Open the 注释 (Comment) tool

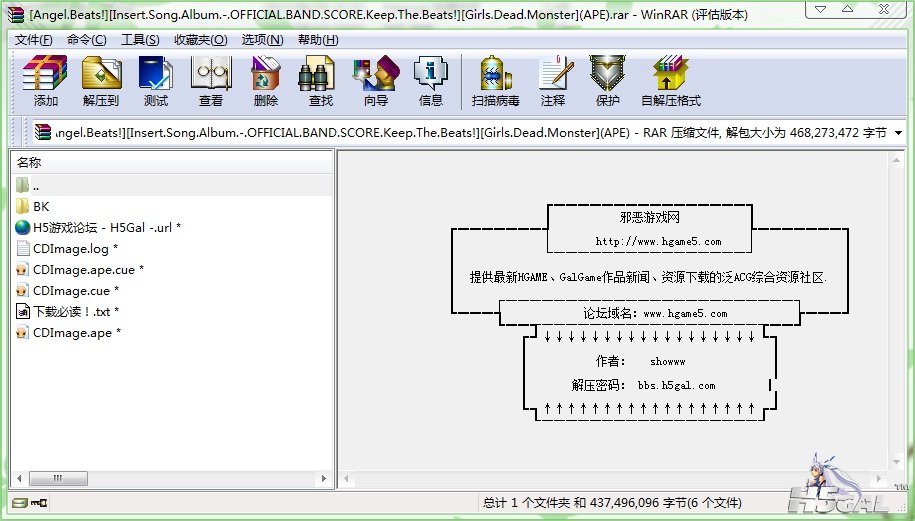point(553,81)
